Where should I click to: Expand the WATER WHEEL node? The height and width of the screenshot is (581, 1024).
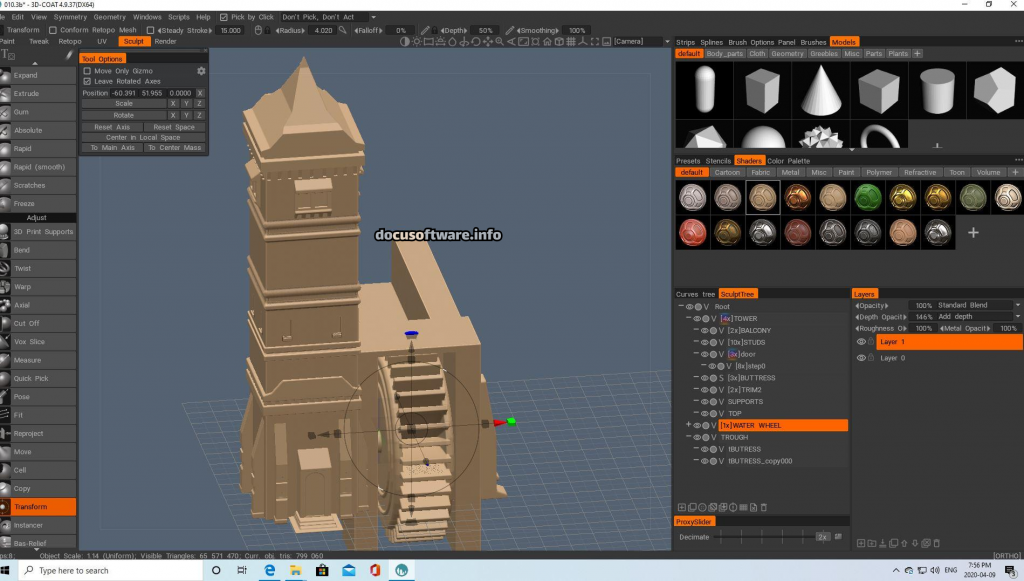(688, 425)
